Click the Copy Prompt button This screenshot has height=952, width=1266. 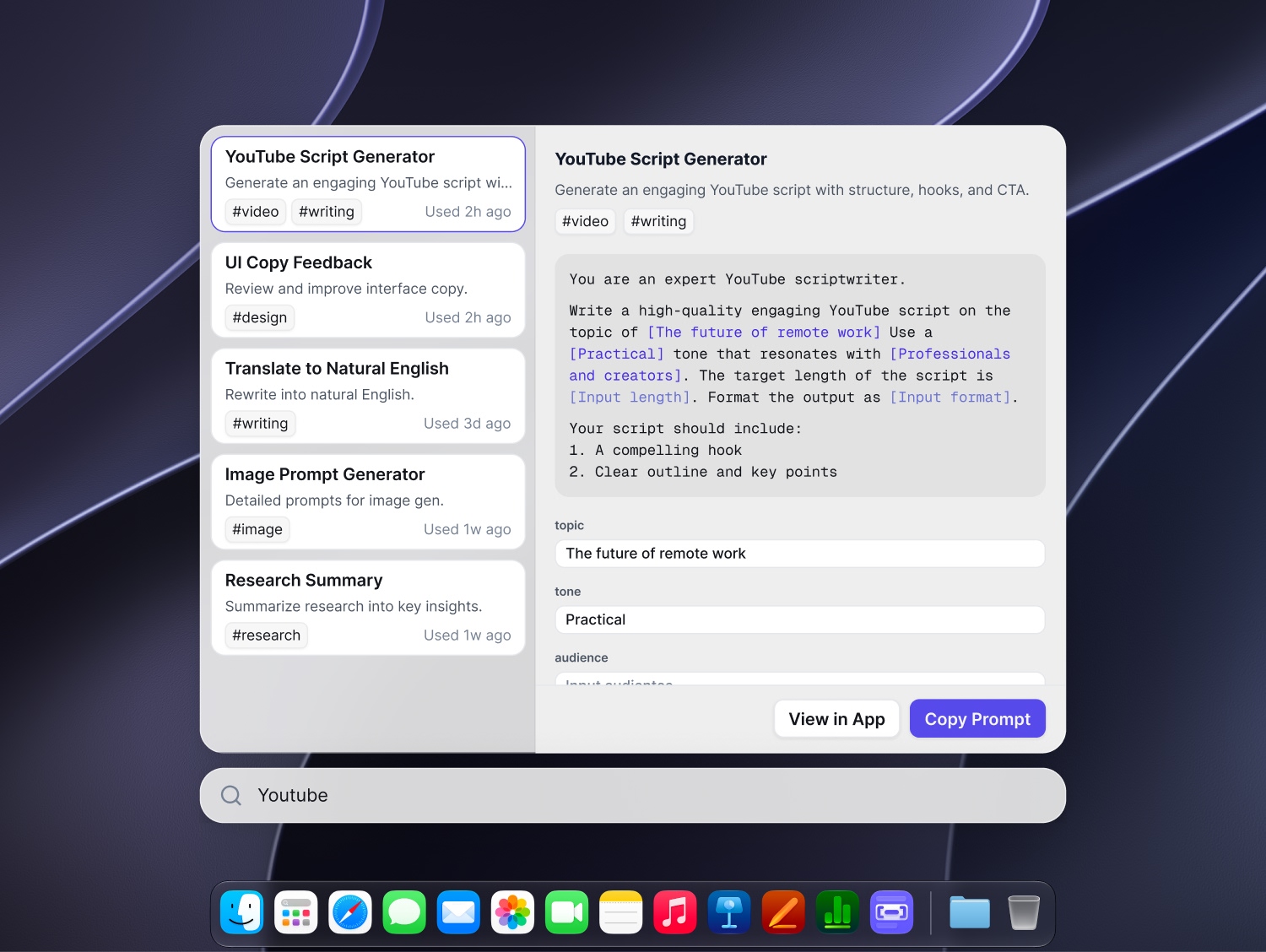(x=977, y=719)
